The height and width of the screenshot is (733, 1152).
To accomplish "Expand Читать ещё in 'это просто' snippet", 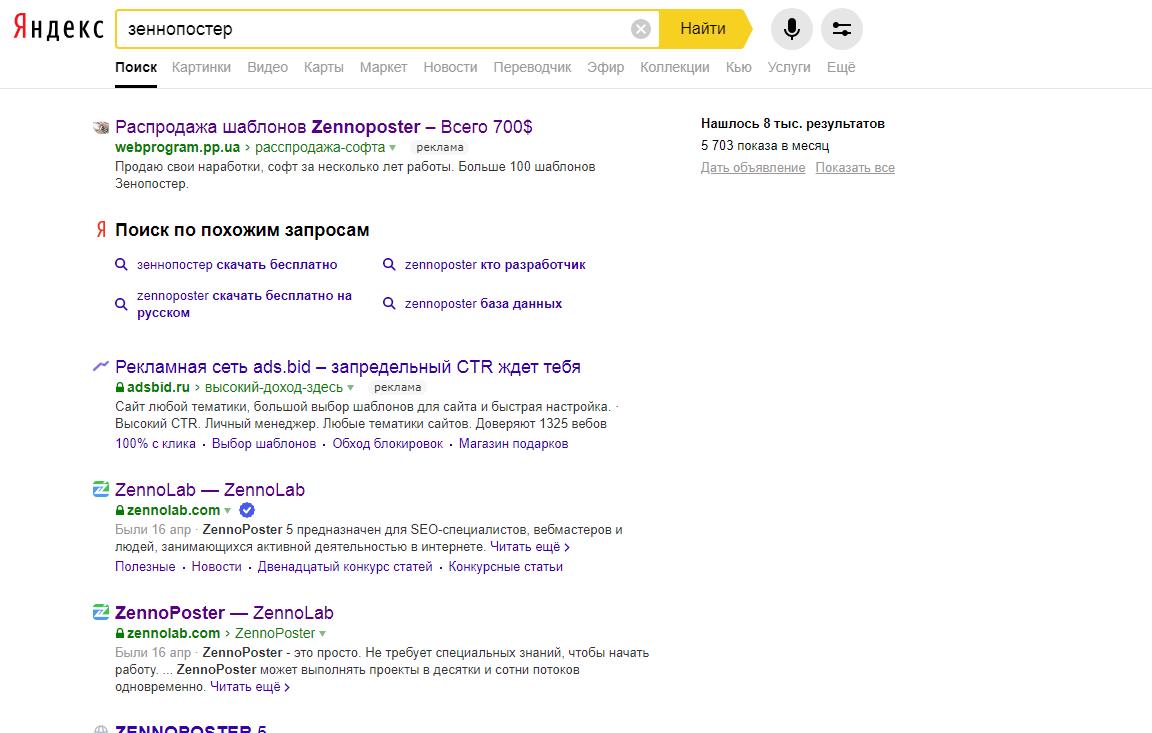I will 250,687.
